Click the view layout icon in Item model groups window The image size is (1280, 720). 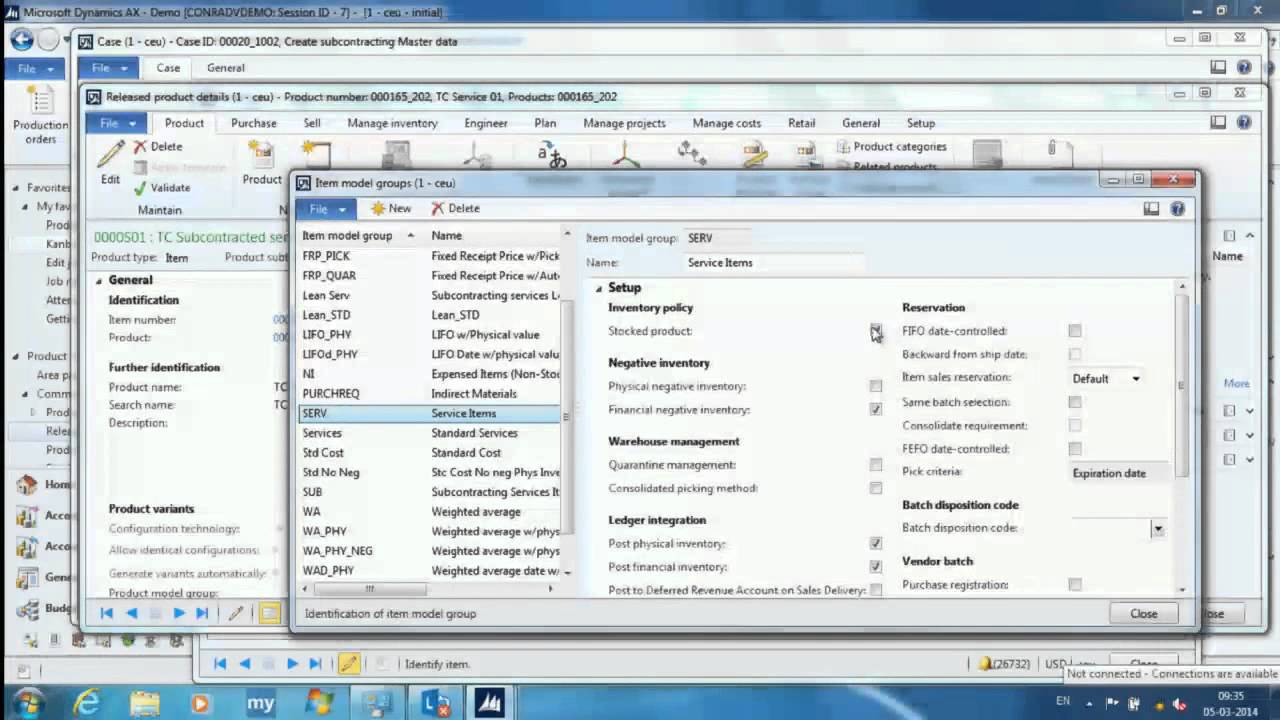pyautogui.click(x=1151, y=208)
